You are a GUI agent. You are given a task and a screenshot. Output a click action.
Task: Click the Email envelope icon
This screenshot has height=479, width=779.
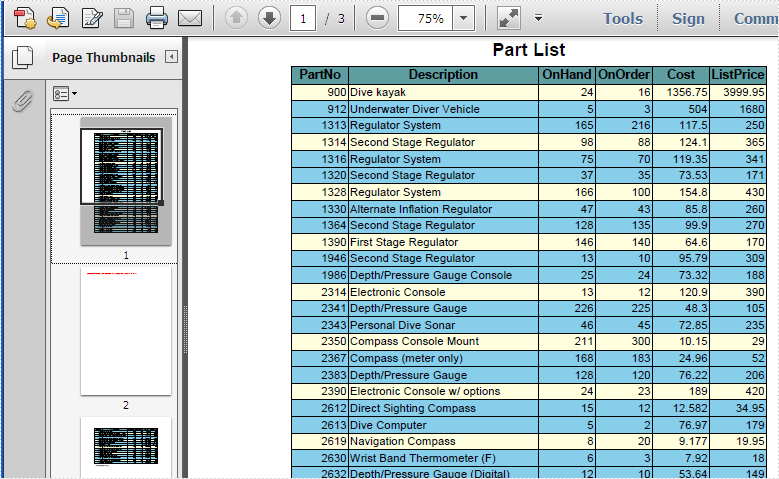coord(190,18)
